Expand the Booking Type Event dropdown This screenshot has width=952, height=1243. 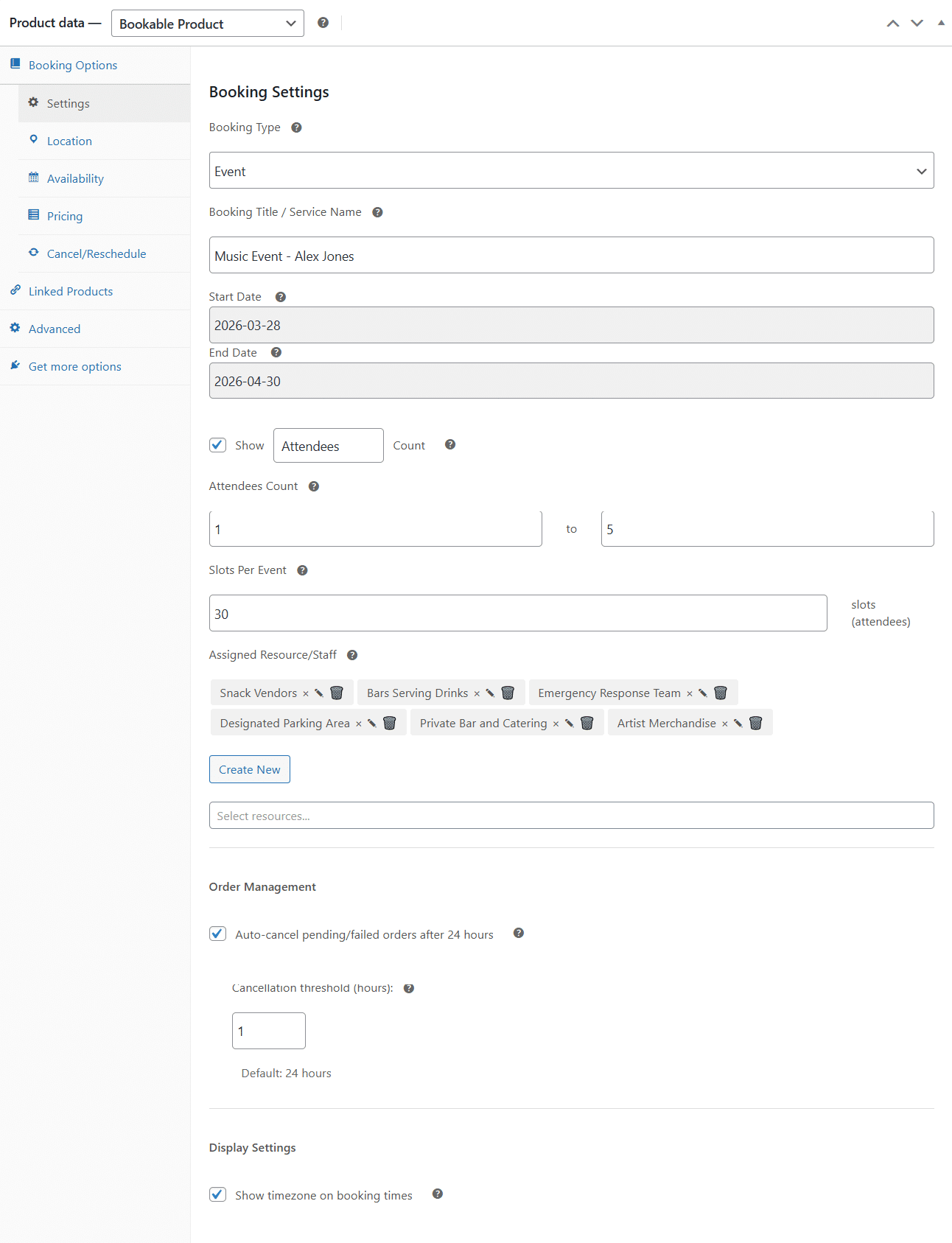click(572, 171)
